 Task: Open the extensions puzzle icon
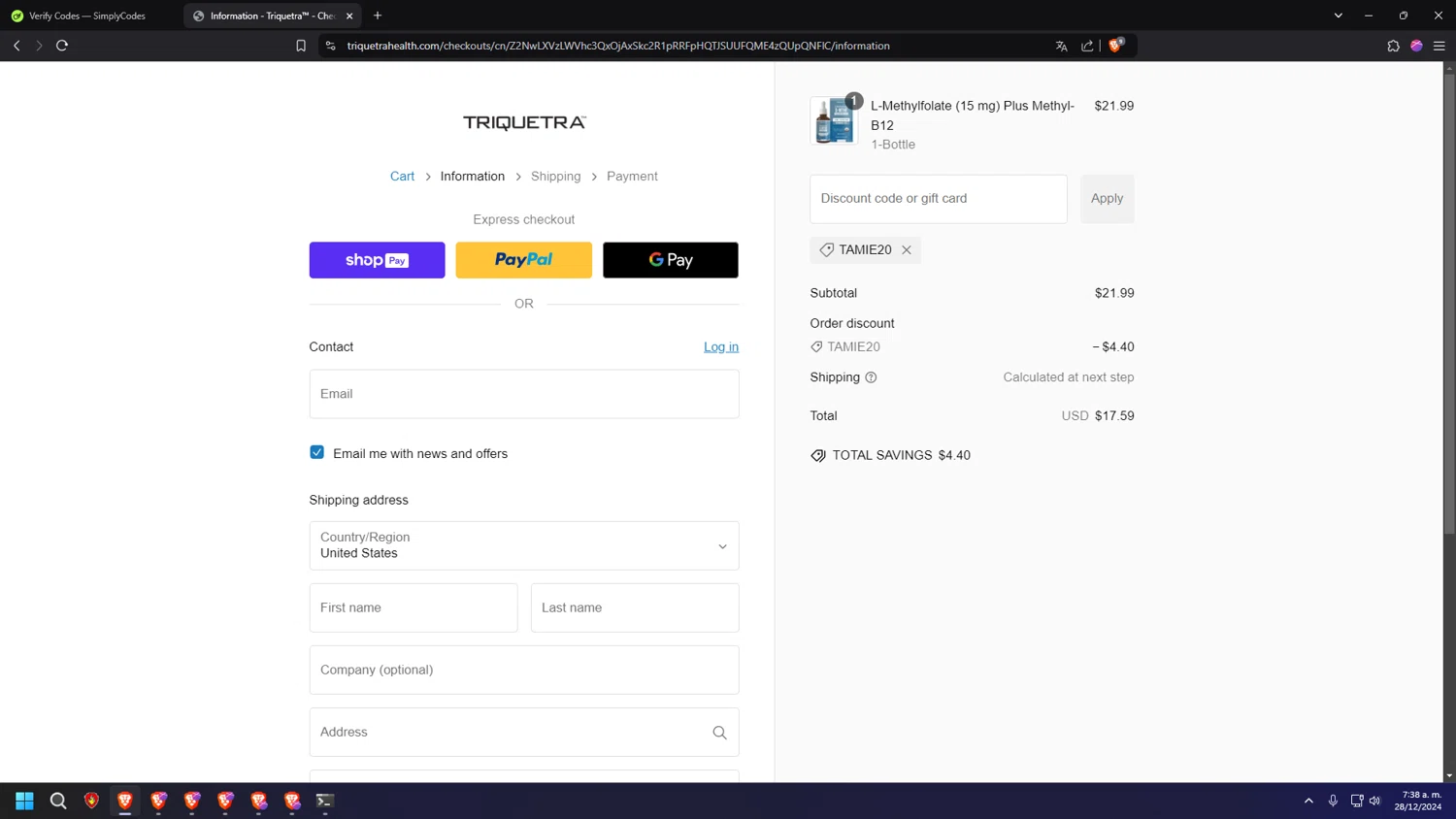(1393, 46)
